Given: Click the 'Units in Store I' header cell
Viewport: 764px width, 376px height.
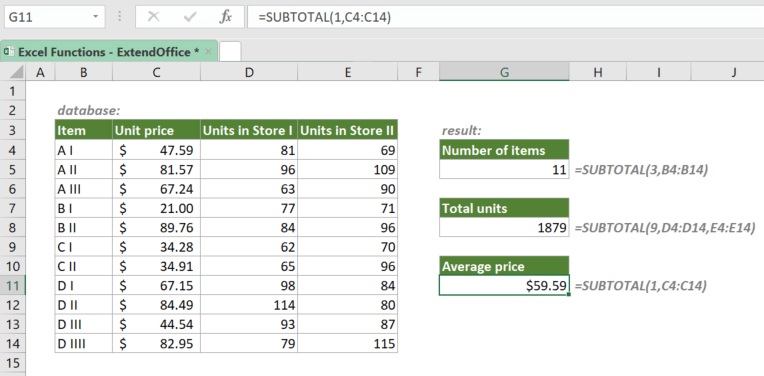Looking at the screenshot, I should pos(249,130).
